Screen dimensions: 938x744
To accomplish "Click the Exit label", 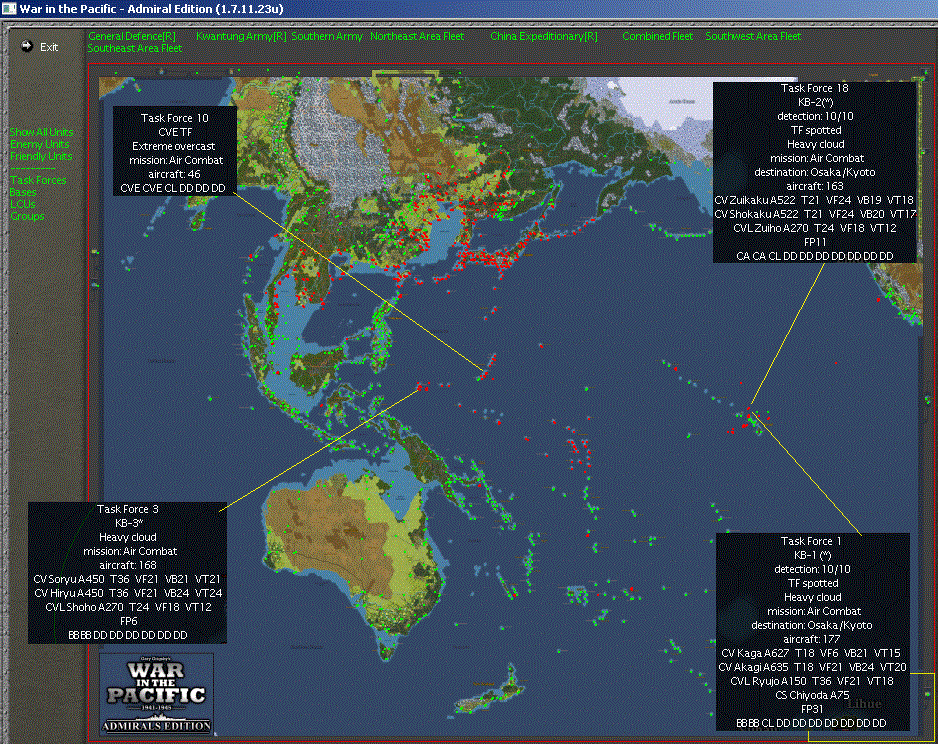I will click(x=49, y=47).
